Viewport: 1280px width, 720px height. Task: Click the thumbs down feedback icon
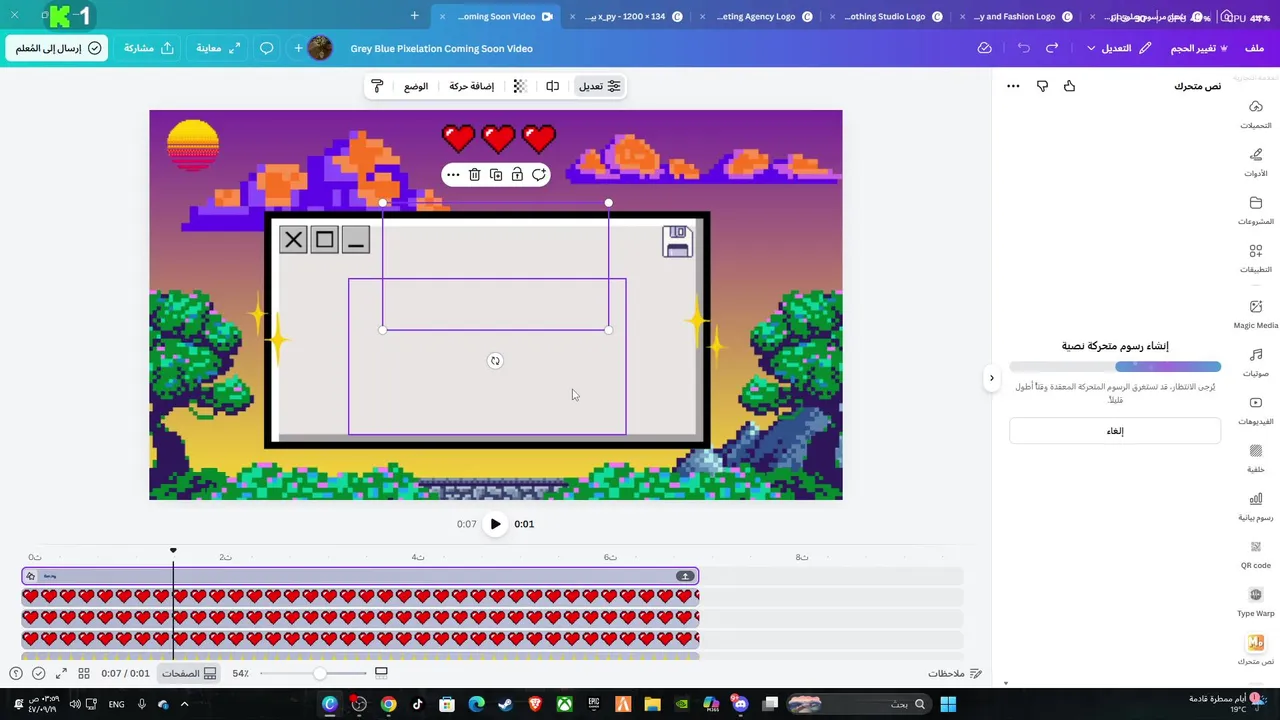click(1042, 86)
